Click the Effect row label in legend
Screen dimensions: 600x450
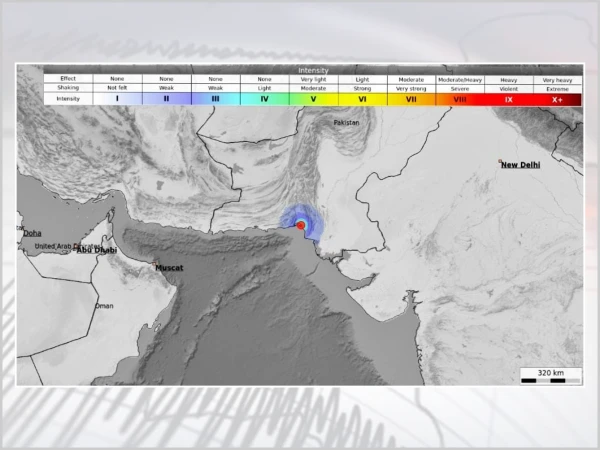(68, 78)
